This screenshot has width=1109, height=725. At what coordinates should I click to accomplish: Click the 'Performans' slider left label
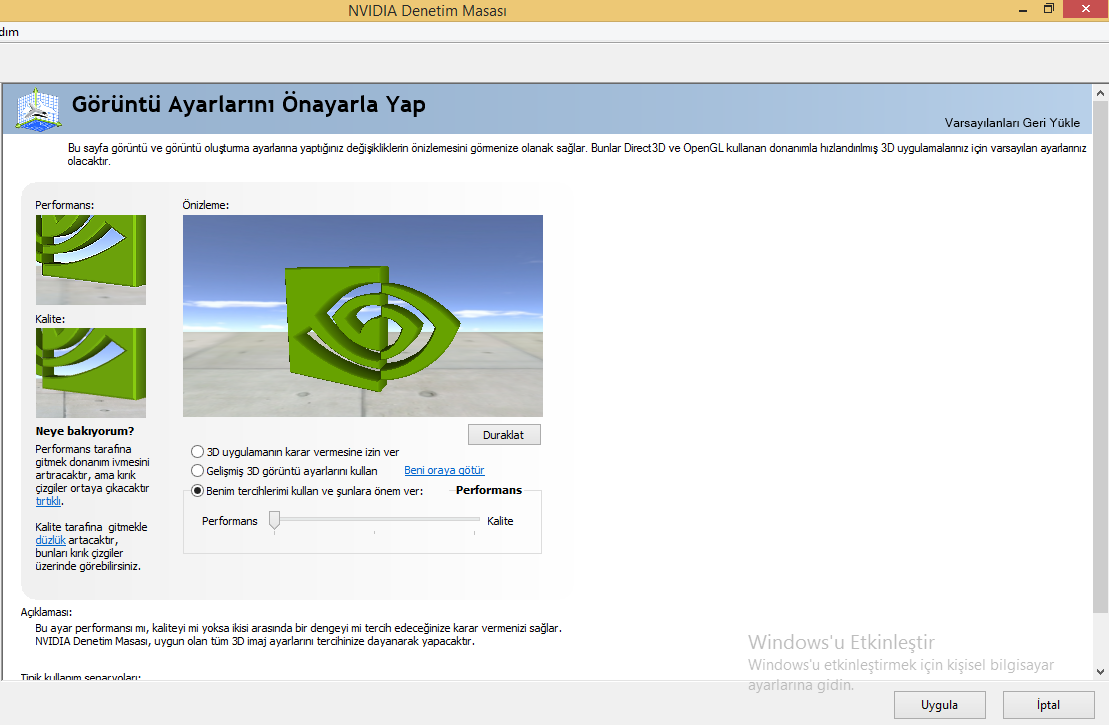(x=230, y=521)
